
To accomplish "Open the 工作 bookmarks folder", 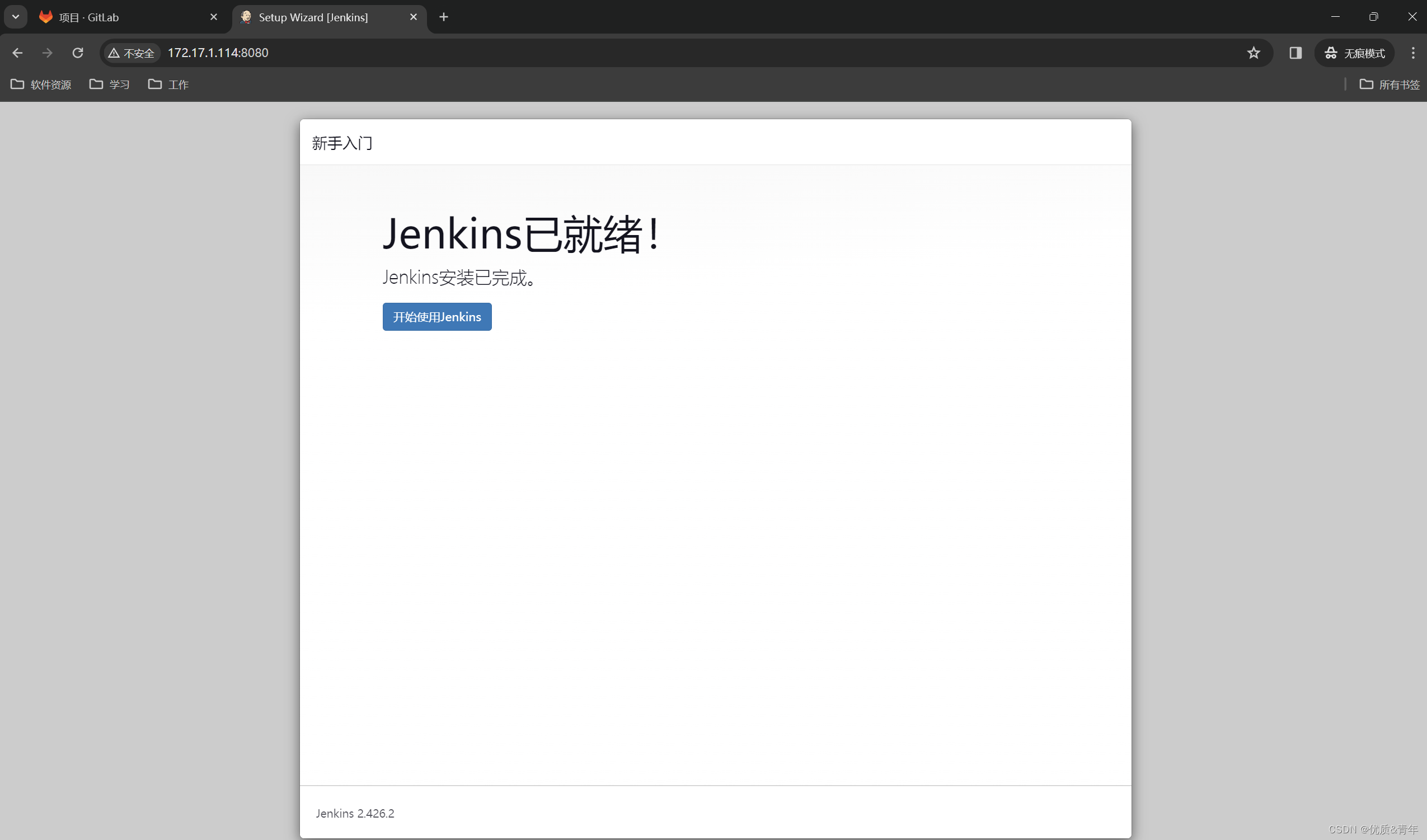I will click(x=168, y=85).
